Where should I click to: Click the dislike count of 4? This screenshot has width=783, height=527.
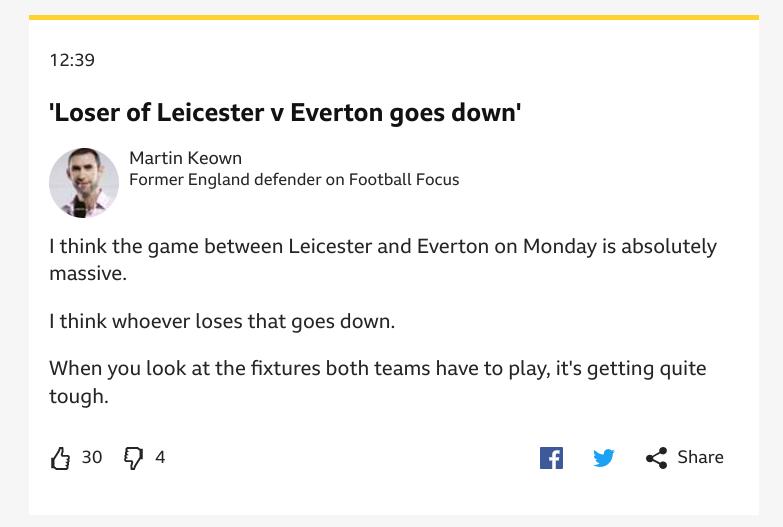point(160,457)
